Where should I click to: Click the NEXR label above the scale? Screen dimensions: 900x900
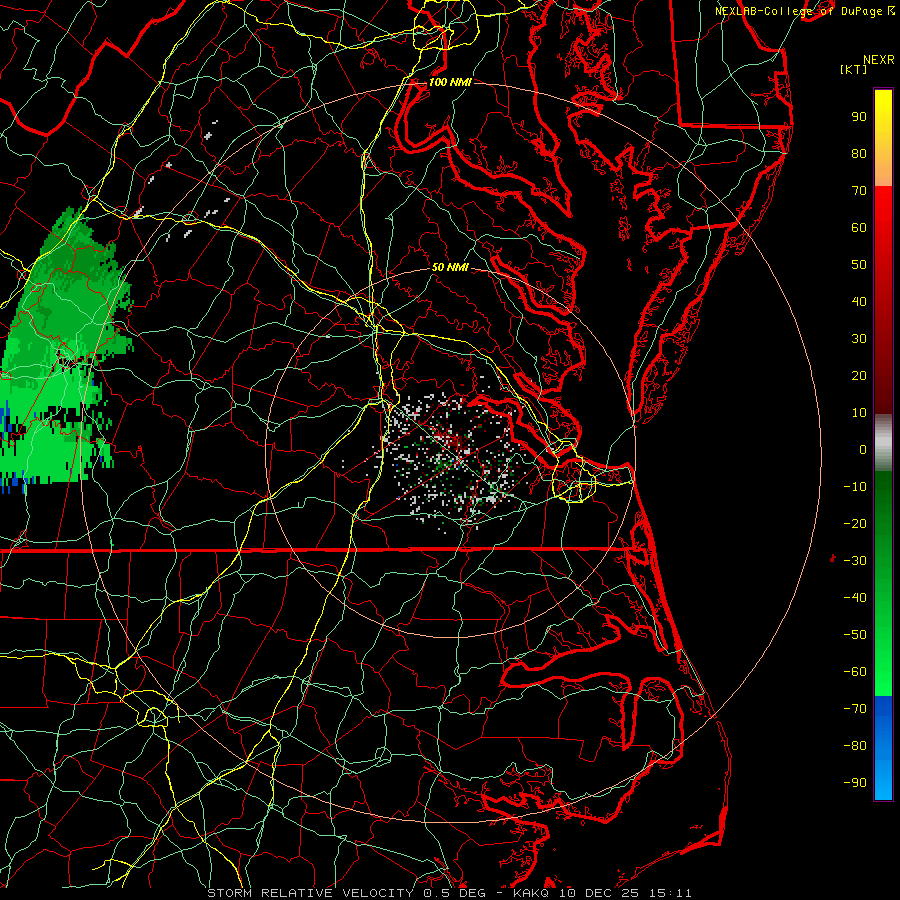879,60
